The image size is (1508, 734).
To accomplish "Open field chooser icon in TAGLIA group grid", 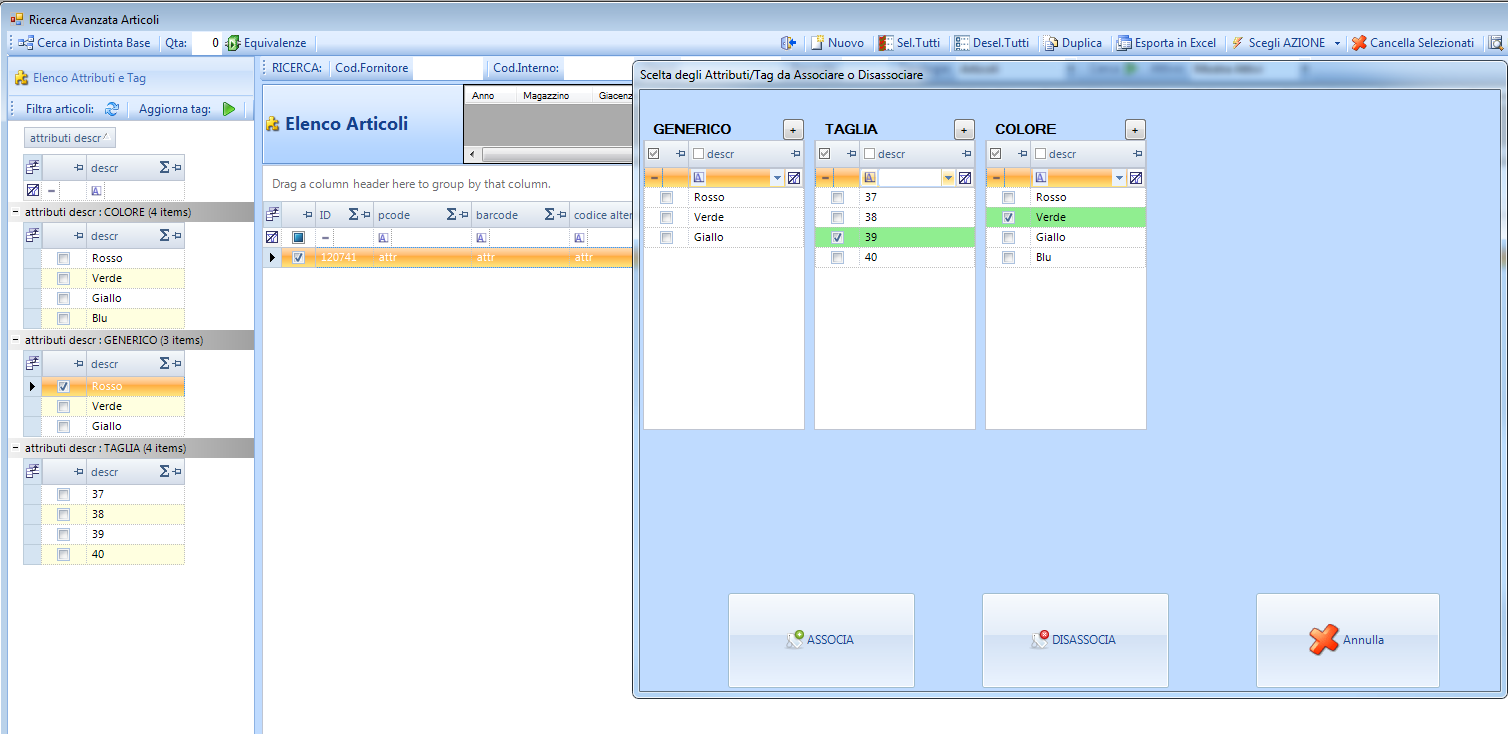I will click(x=32, y=472).
